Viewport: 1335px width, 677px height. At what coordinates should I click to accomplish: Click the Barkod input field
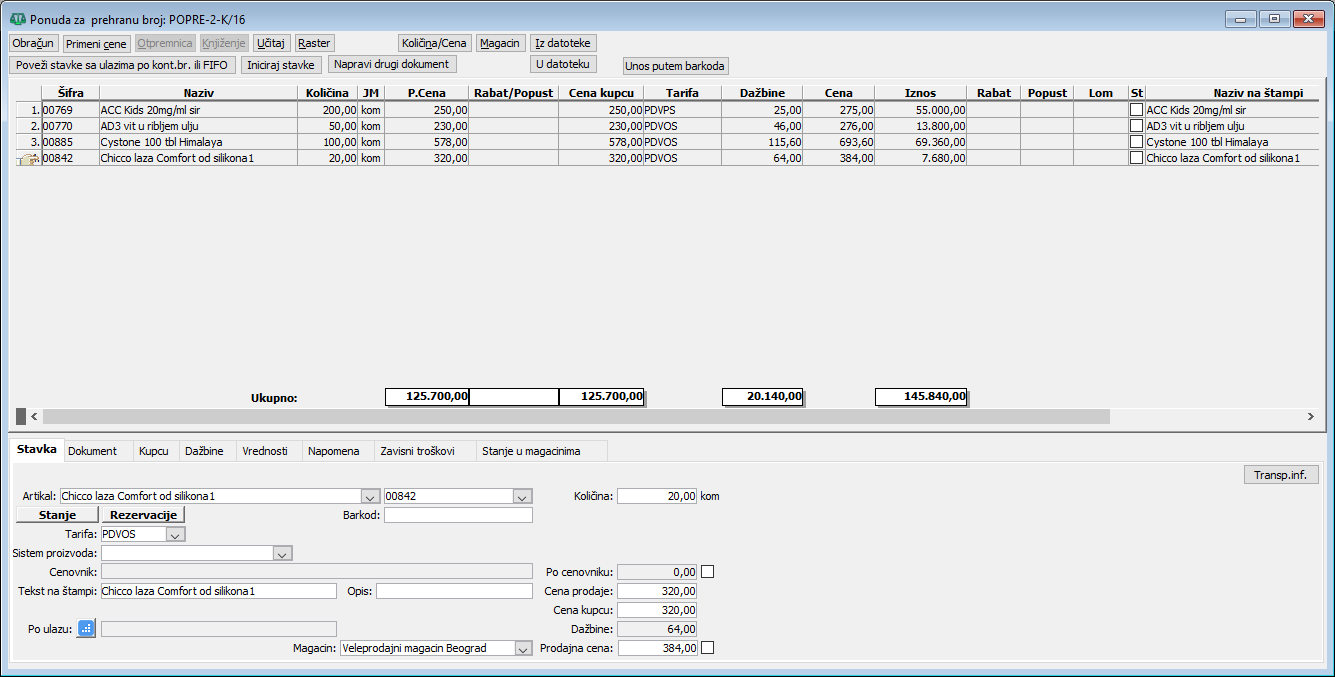pos(458,515)
